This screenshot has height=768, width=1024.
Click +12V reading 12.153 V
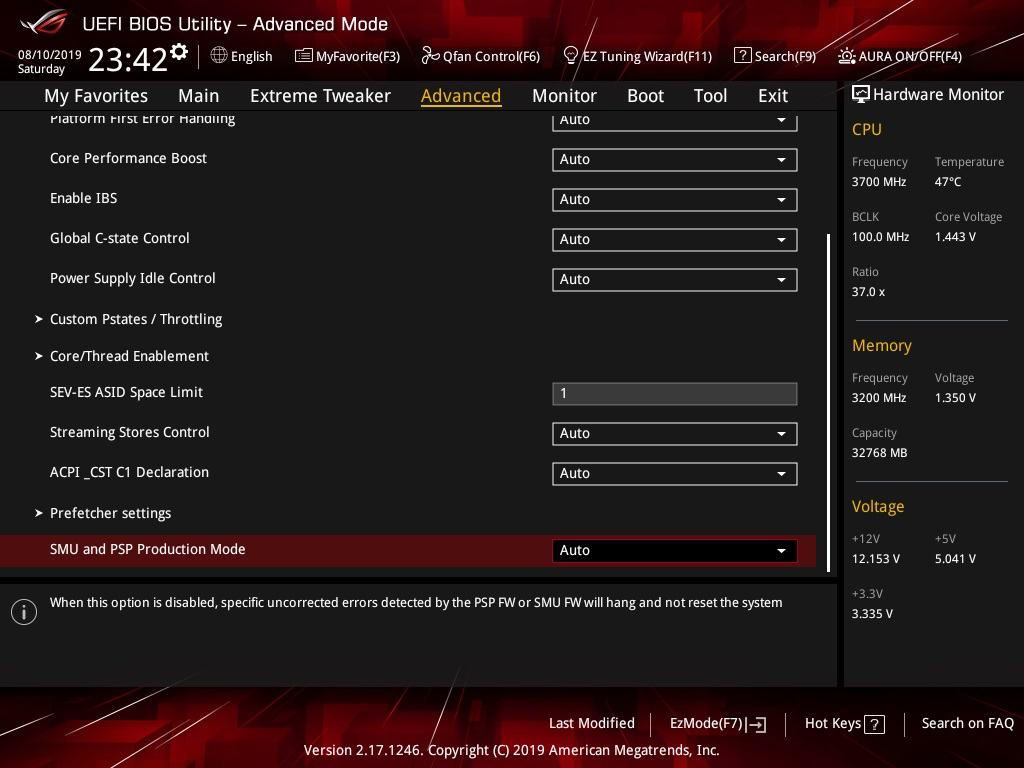pos(875,559)
